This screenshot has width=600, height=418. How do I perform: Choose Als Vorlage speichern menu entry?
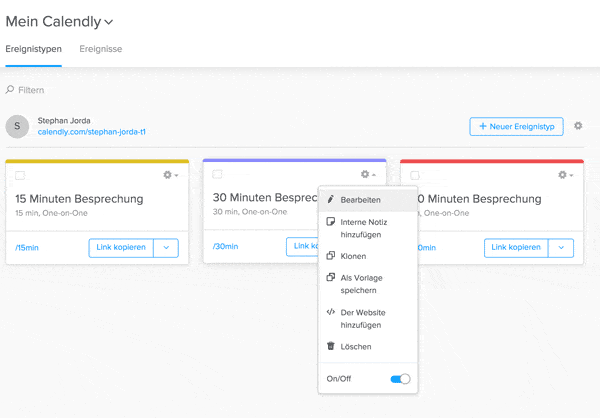pyautogui.click(x=368, y=284)
